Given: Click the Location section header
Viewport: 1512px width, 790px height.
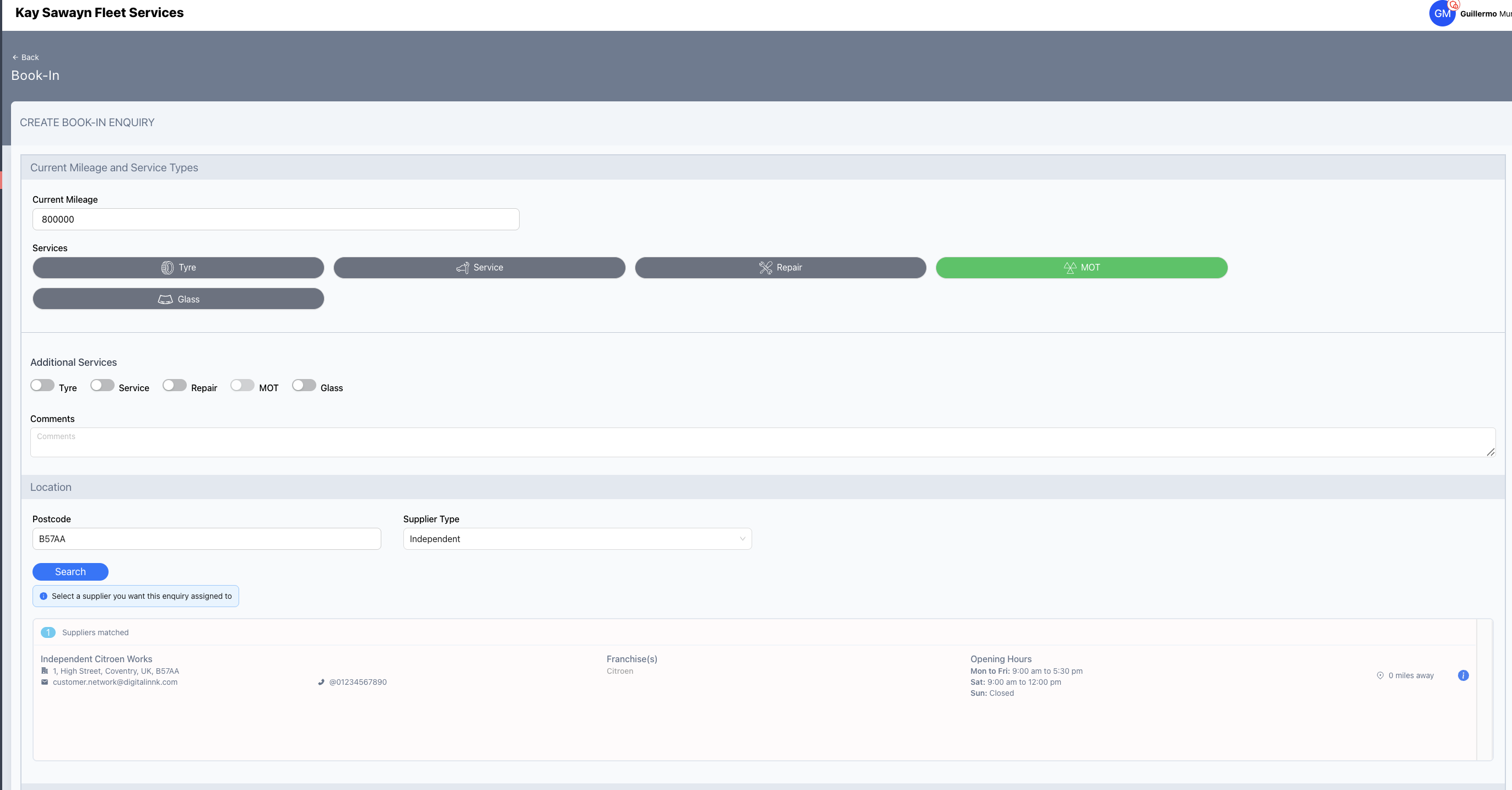Looking at the screenshot, I should [51, 487].
